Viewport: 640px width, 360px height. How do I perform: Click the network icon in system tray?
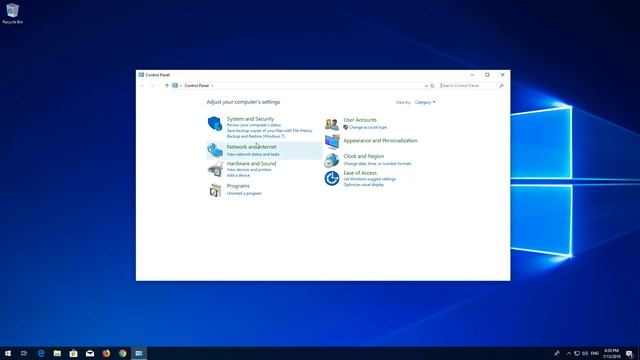(577, 353)
